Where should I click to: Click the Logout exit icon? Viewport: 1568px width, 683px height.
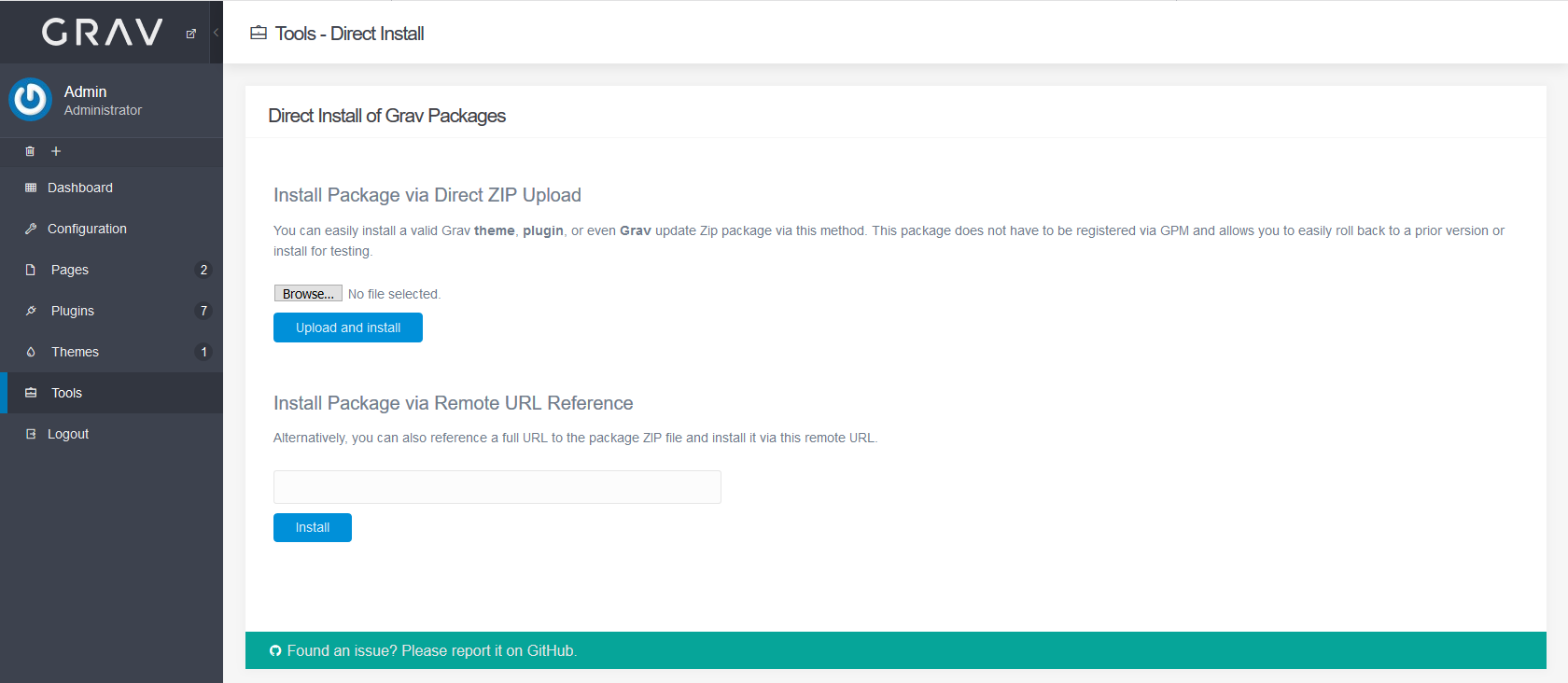(31, 434)
